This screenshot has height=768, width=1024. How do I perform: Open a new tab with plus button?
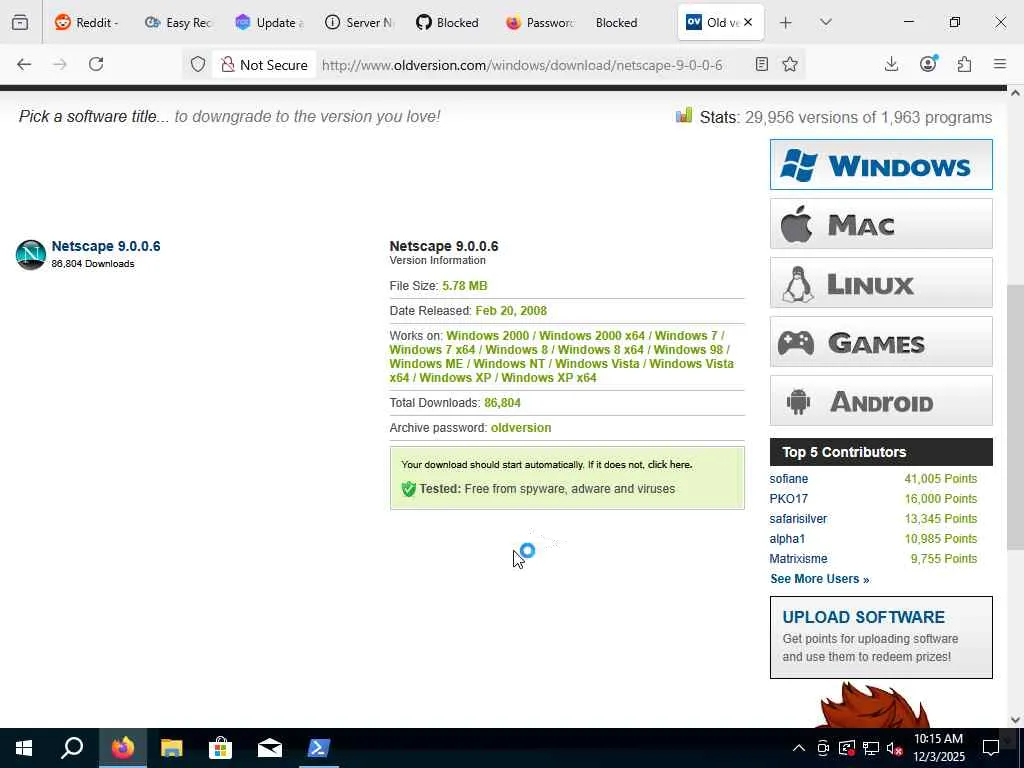click(786, 23)
